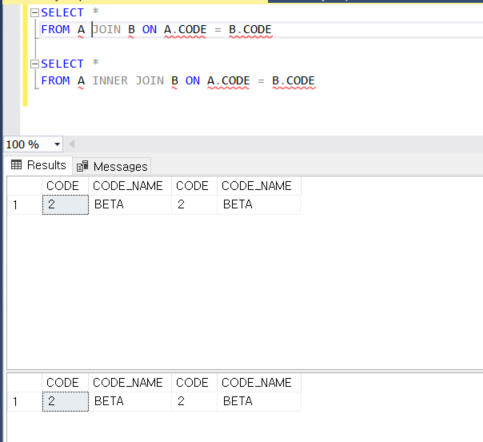The height and width of the screenshot is (442, 483).
Task: Click first CODE column header in top grid
Action: pos(65,186)
